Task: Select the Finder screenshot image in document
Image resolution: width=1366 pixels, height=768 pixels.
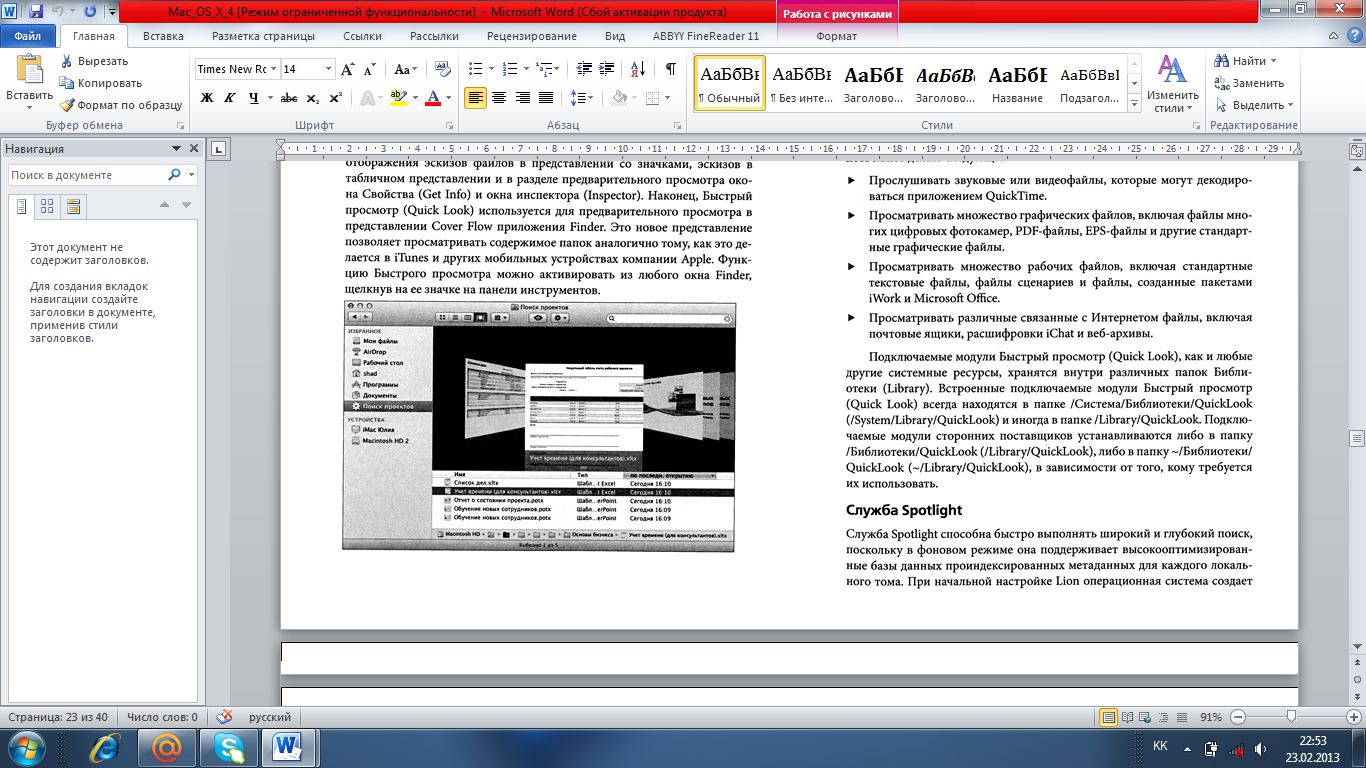Action: [538, 426]
